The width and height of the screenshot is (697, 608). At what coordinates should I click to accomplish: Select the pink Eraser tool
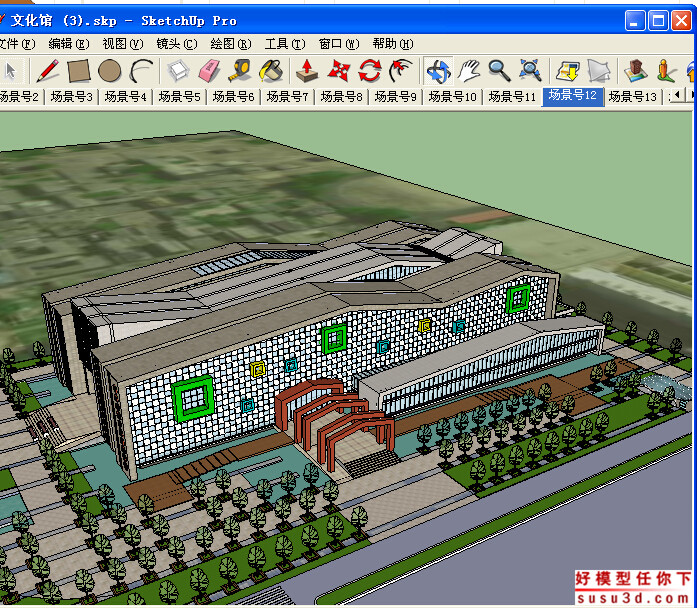[210, 71]
